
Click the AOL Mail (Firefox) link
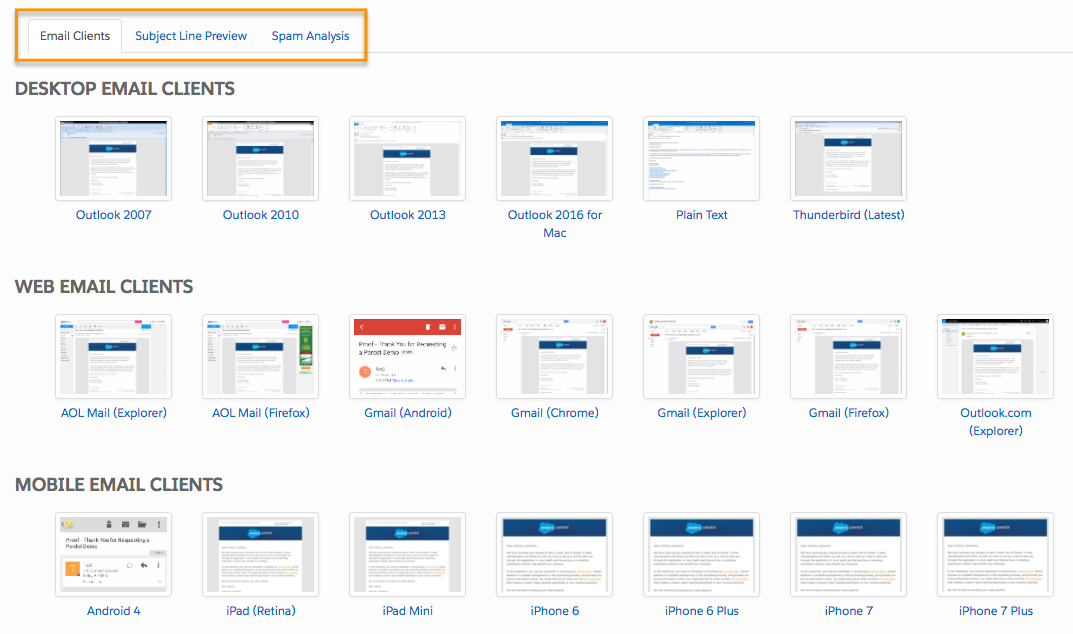(x=261, y=413)
